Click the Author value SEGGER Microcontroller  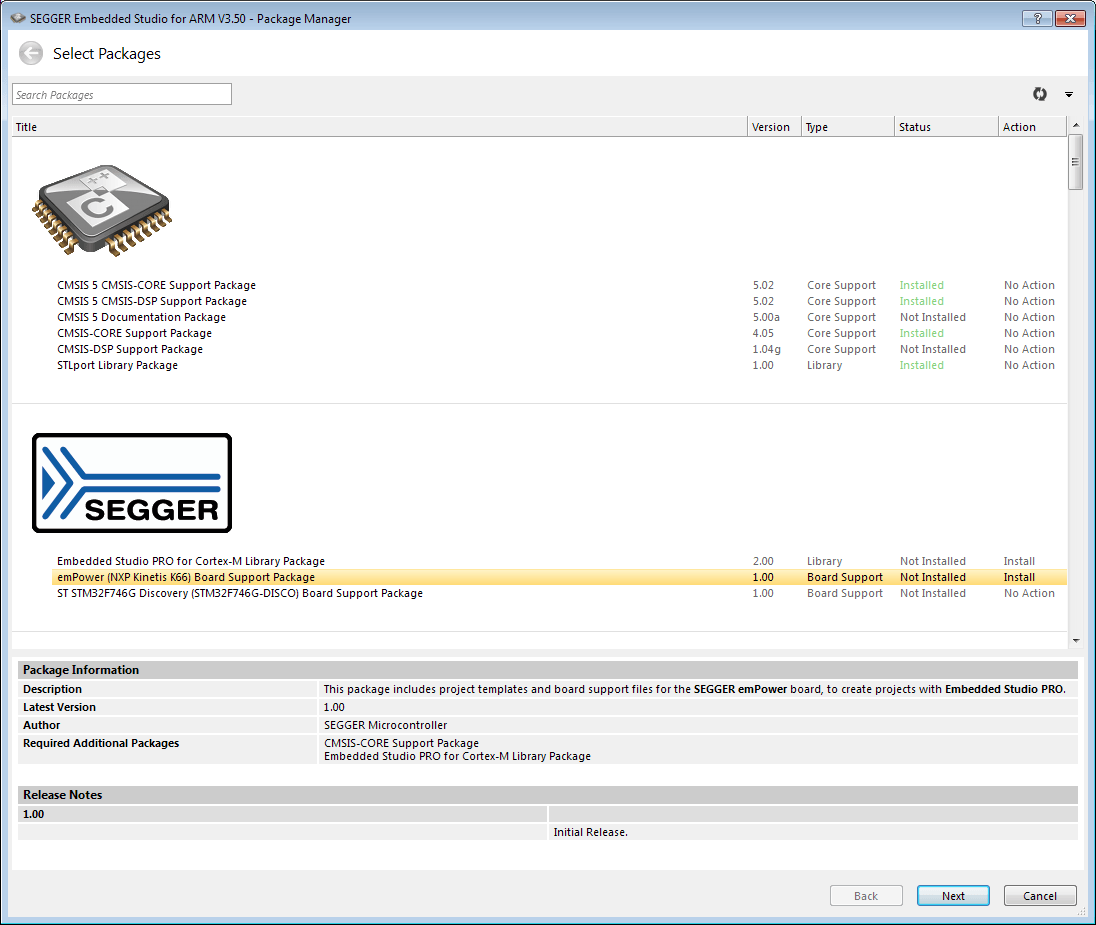point(385,726)
